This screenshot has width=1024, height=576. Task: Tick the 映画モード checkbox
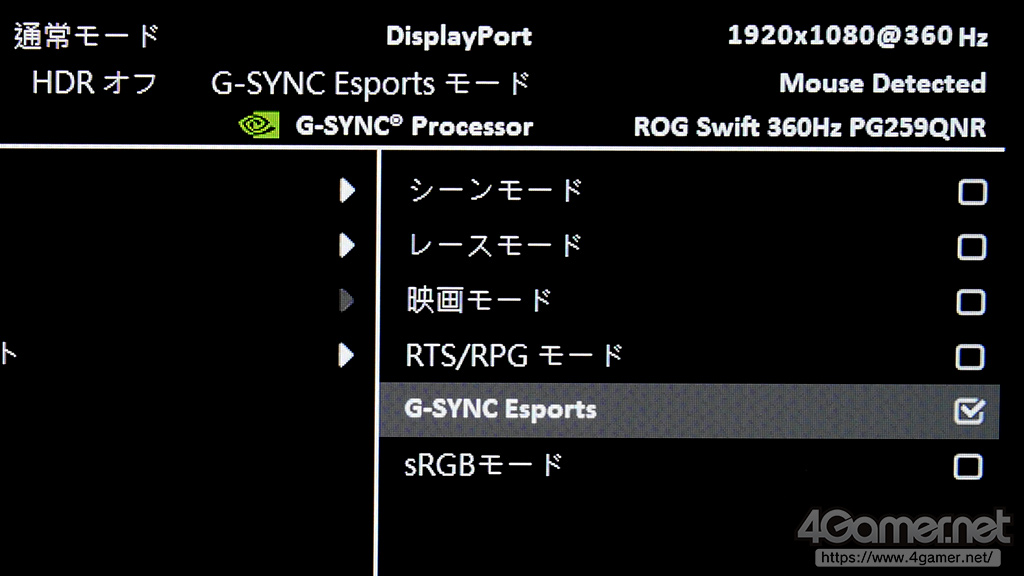[971, 302]
